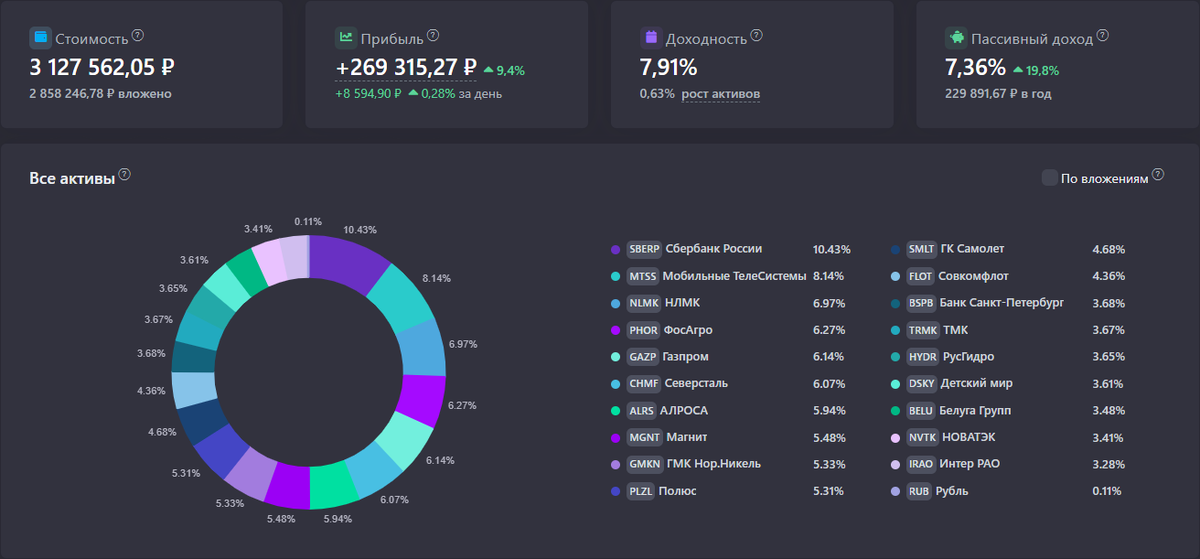Select the SMLT ticker badge

pyautogui.click(x=921, y=249)
